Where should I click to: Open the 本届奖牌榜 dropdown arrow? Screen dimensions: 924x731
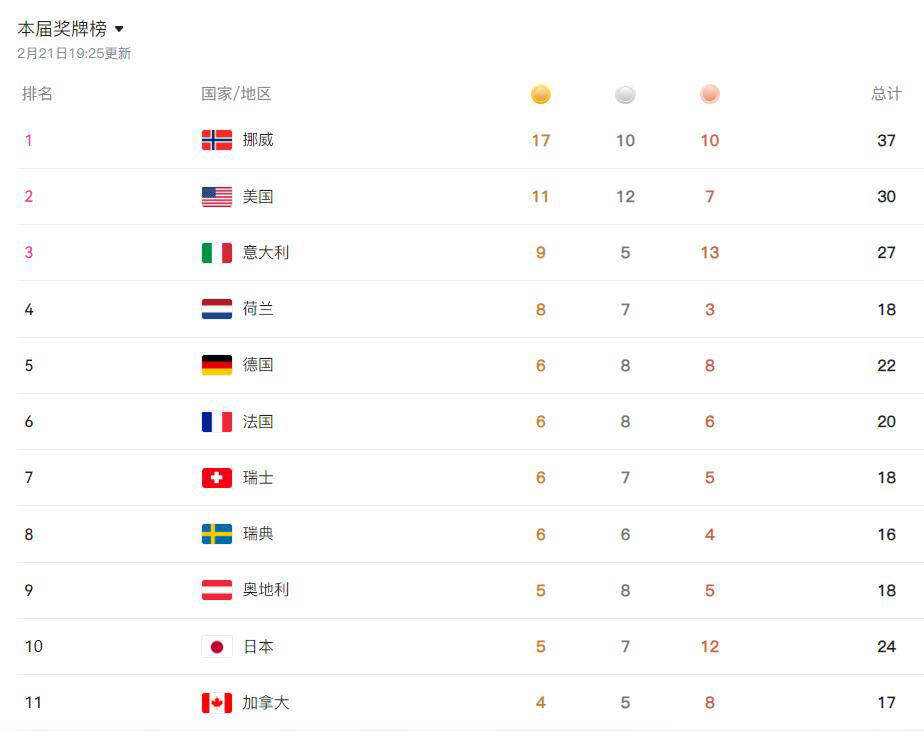pyautogui.click(x=119, y=29)
